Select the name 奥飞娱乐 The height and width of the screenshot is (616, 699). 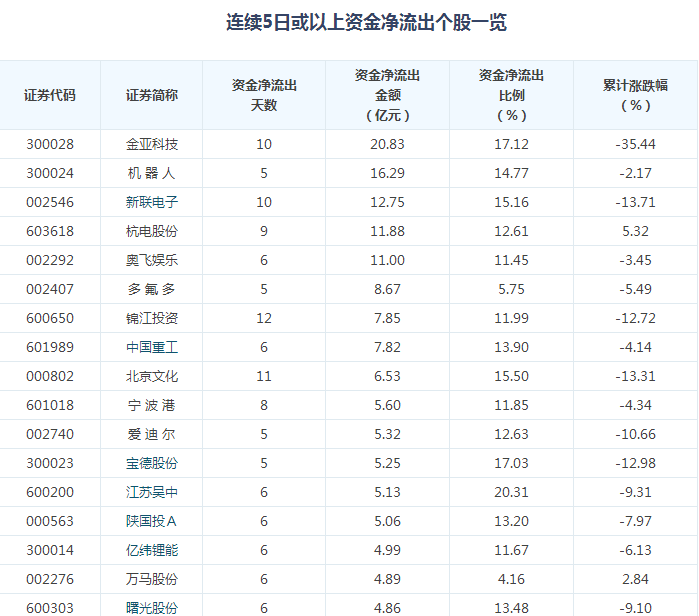(152, 260)
